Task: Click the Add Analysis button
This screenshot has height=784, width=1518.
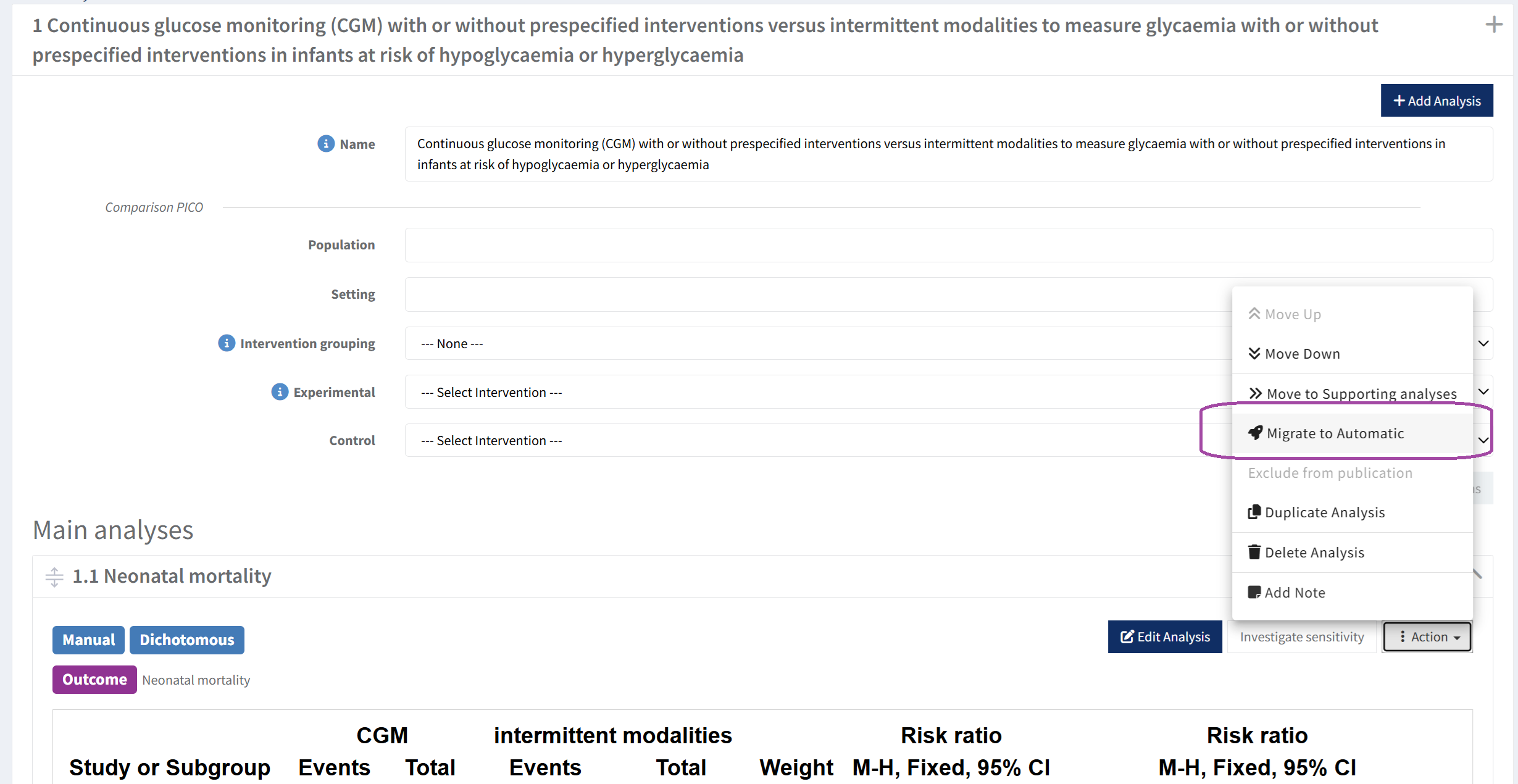Action: click(1437, 101)
